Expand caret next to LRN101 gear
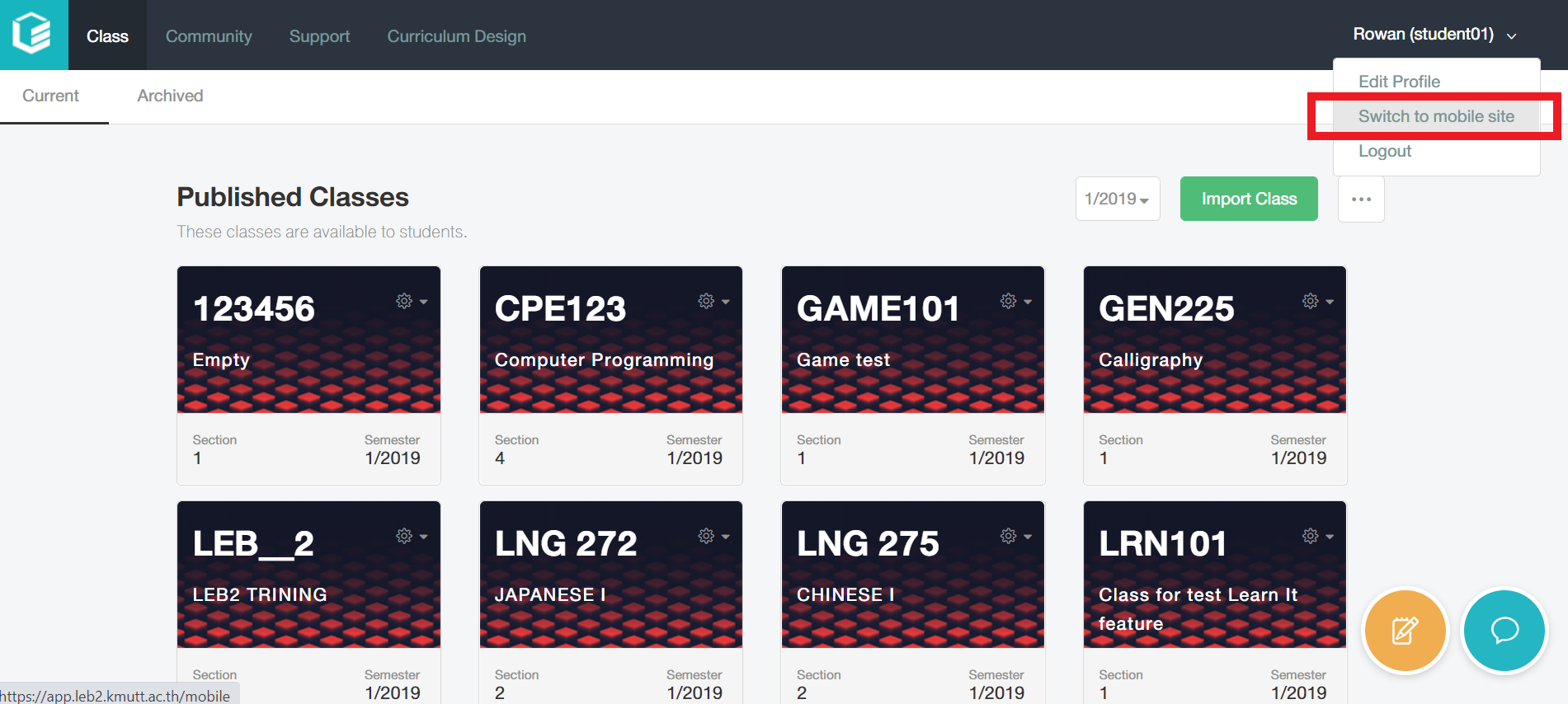The image size is (1568, 704). [1329, 537]
